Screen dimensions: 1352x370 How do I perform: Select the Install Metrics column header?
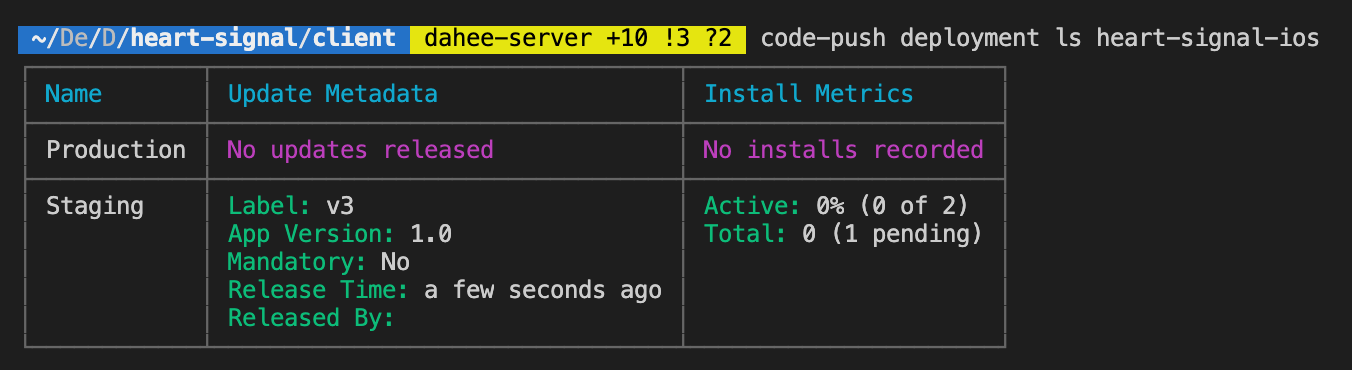(x=808, y=94)
